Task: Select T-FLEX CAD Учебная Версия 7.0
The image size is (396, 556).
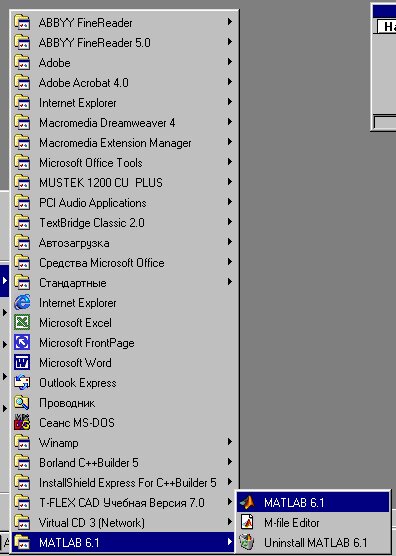Action: 125,503
